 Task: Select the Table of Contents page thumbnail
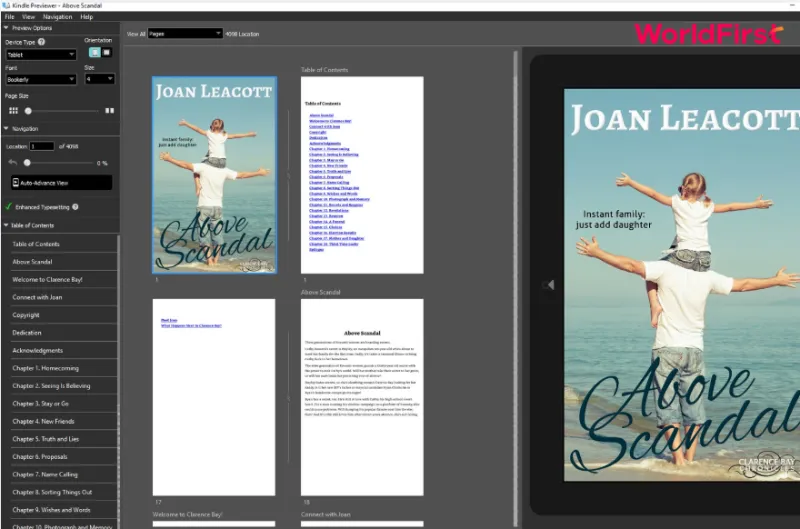pyautogui.click(x=362, y=175)
